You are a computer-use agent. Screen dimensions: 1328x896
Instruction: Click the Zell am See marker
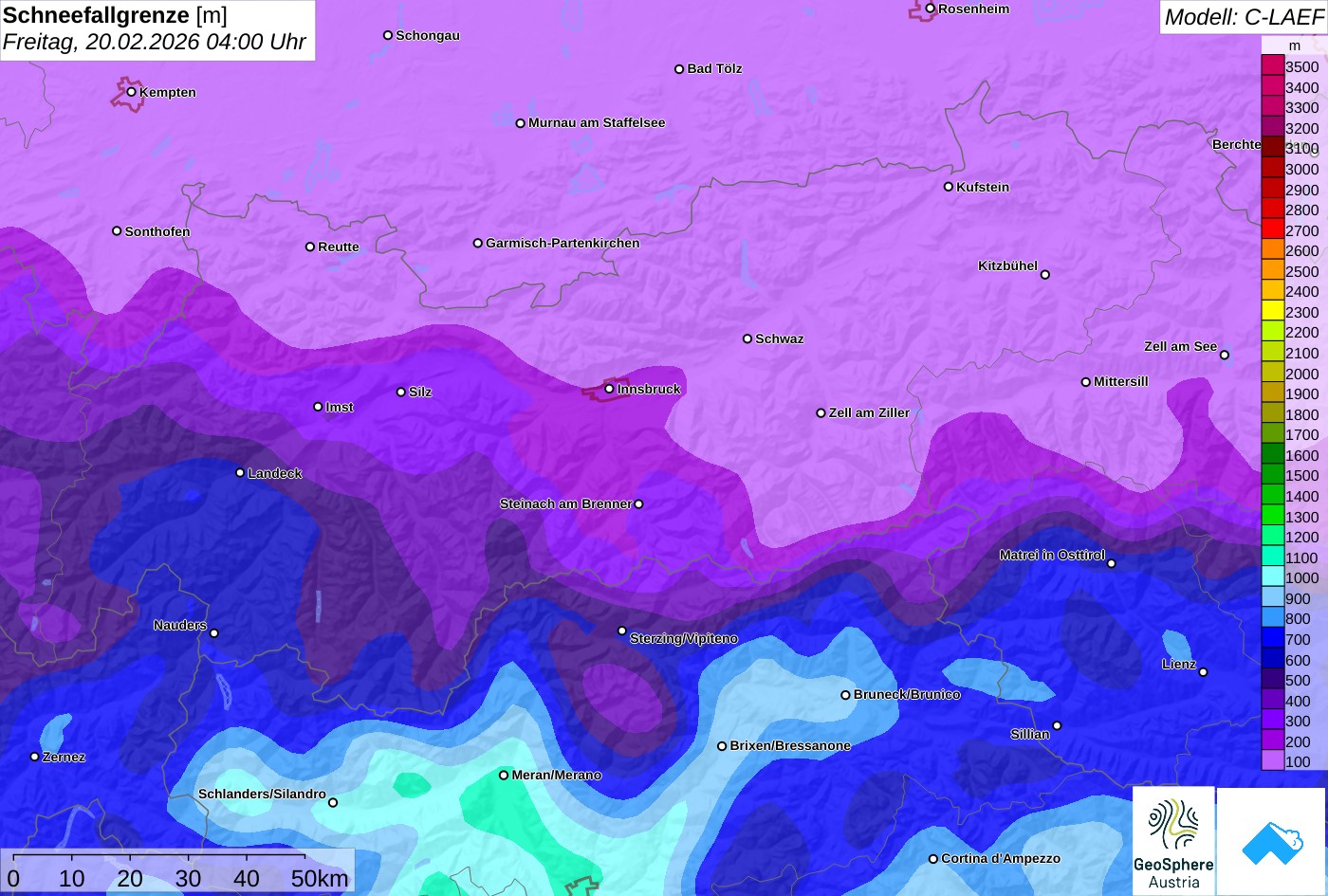1225,356
